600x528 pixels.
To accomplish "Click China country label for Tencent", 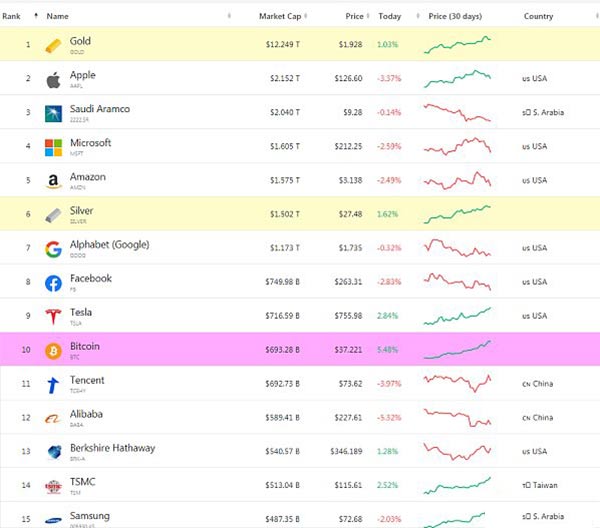I will (x=538, y=383).
